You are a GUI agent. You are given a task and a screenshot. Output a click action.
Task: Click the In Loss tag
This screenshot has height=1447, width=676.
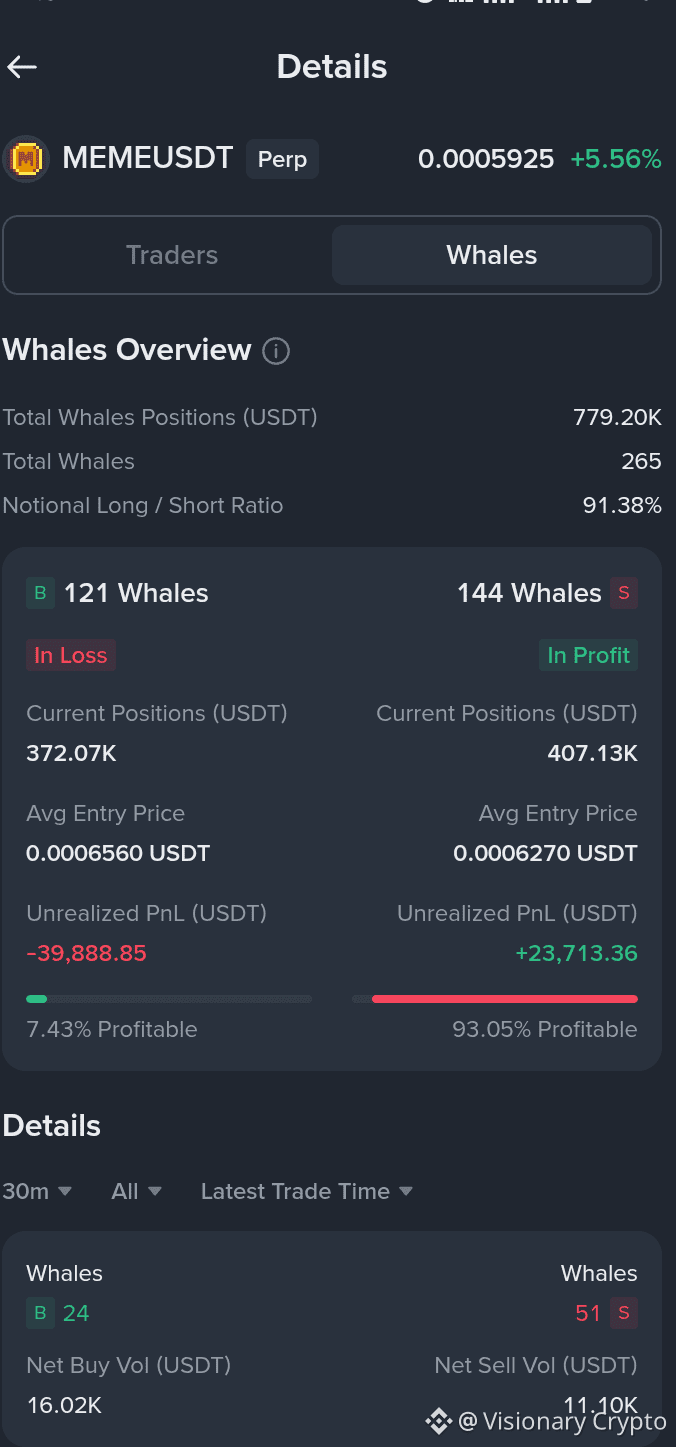[70, 655]
